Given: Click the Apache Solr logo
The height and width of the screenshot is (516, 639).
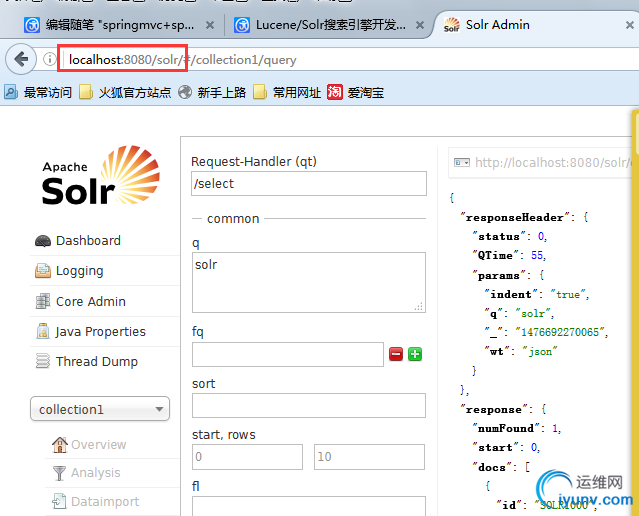Looking at the screenshot, I should [100, 176].
